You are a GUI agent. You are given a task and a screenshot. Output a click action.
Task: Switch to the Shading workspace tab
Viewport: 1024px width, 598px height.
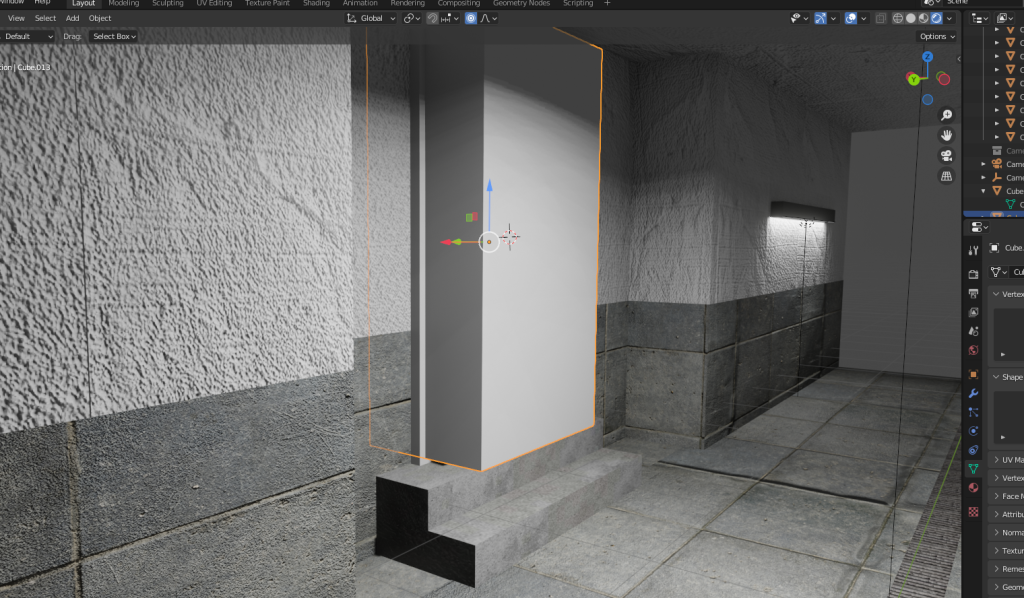pyautogui.click(x=316, y=4)
